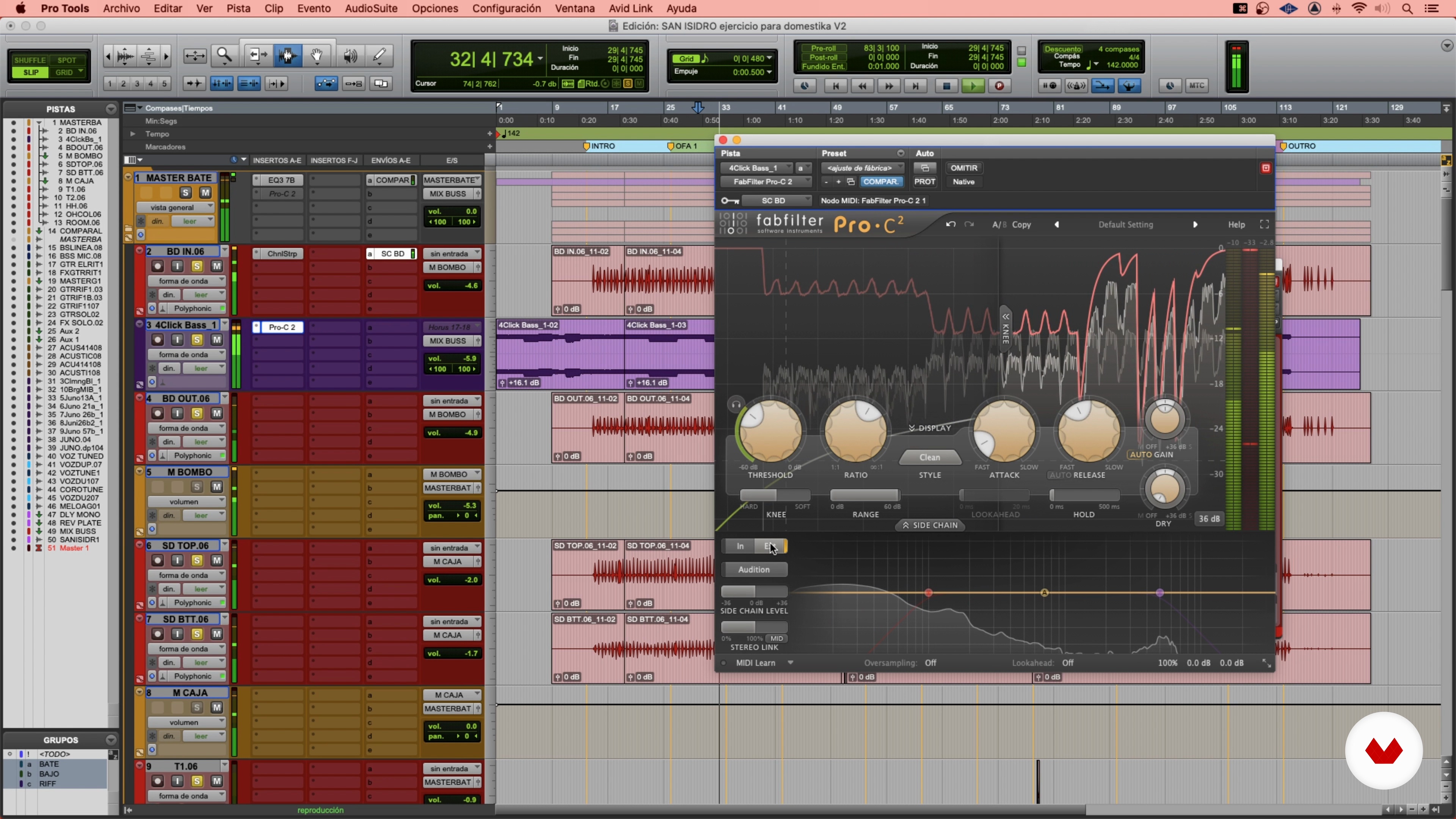Select the Trim tool
The image size is (1456, 819).
click(258, 55)
